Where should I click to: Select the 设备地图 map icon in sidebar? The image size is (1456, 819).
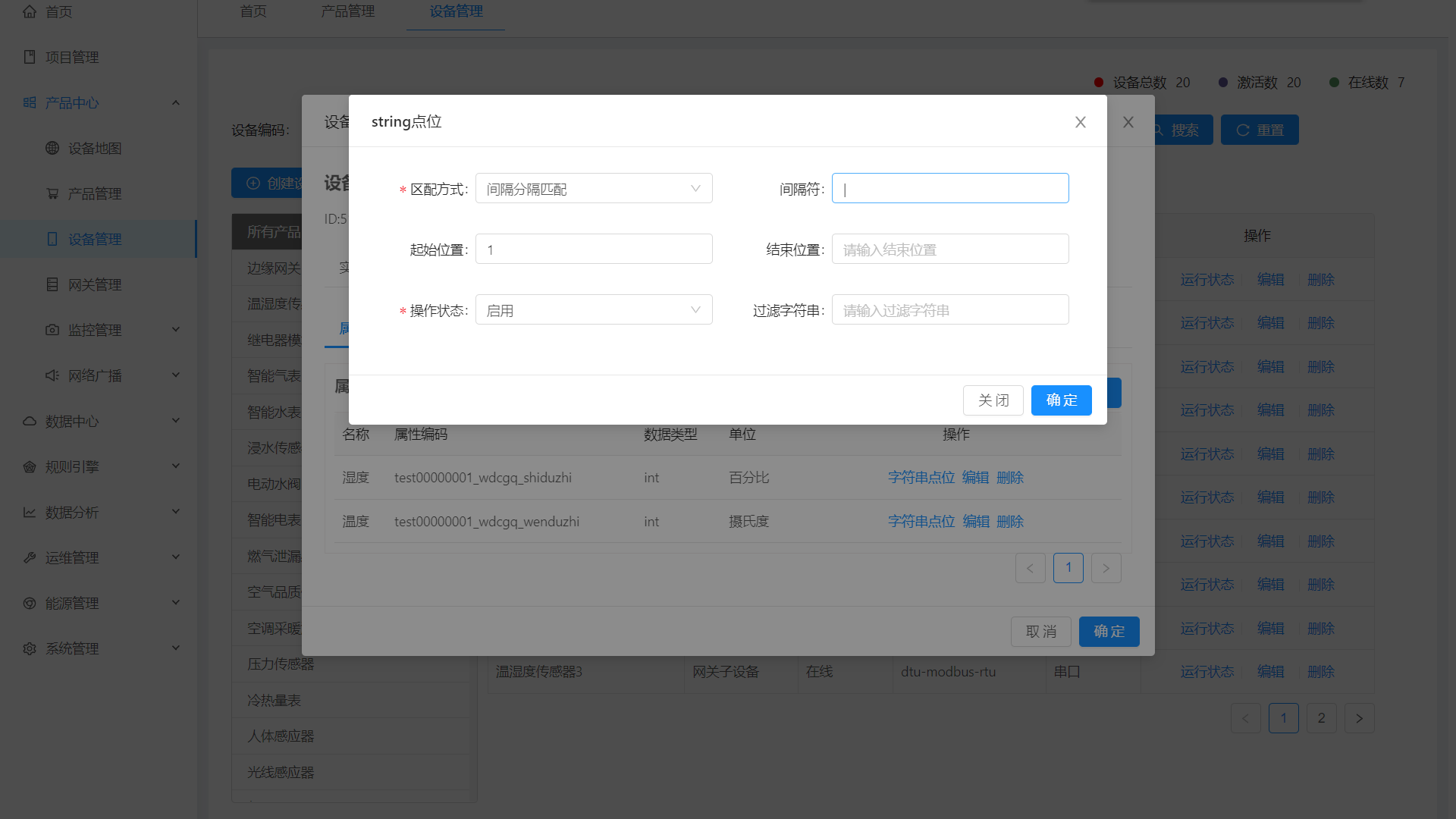(x=52, y=148)
